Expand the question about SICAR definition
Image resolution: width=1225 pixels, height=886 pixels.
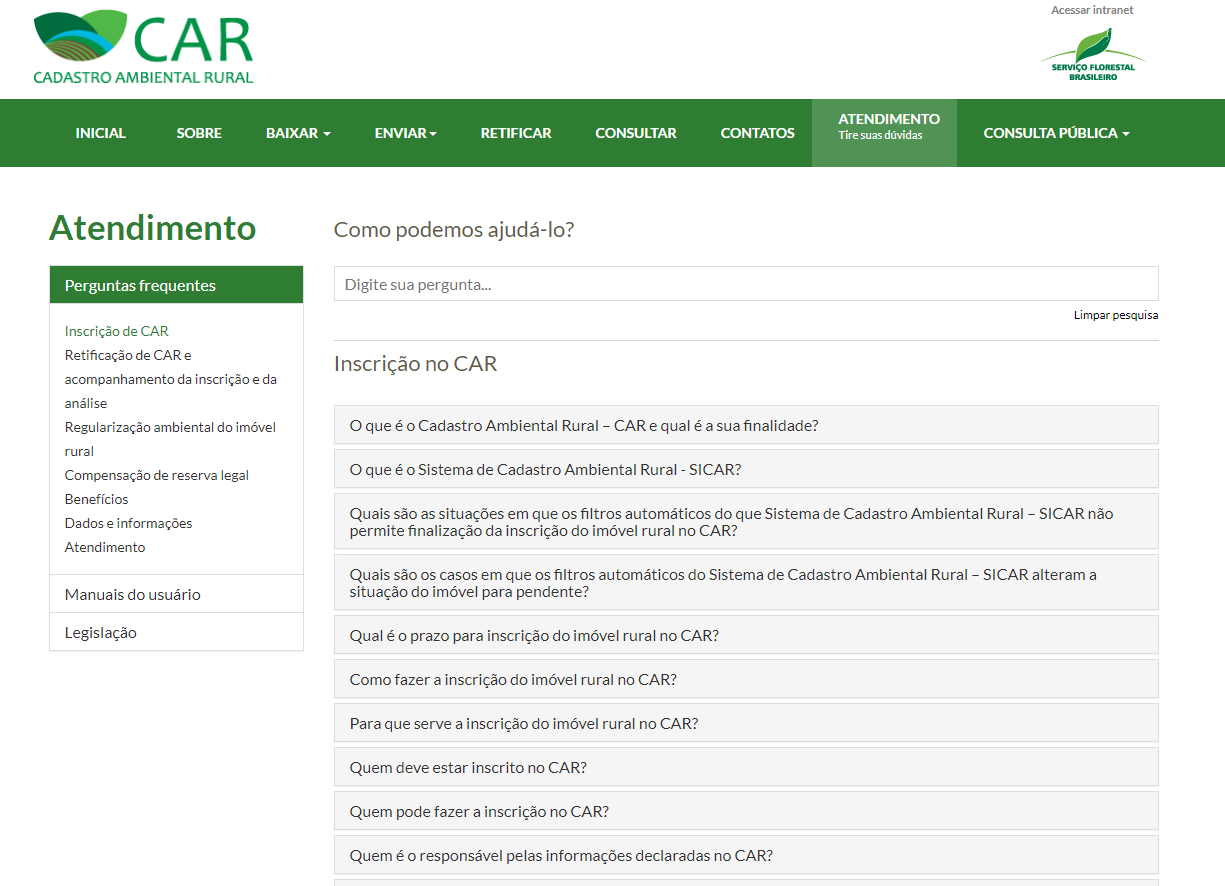point(745,468)
